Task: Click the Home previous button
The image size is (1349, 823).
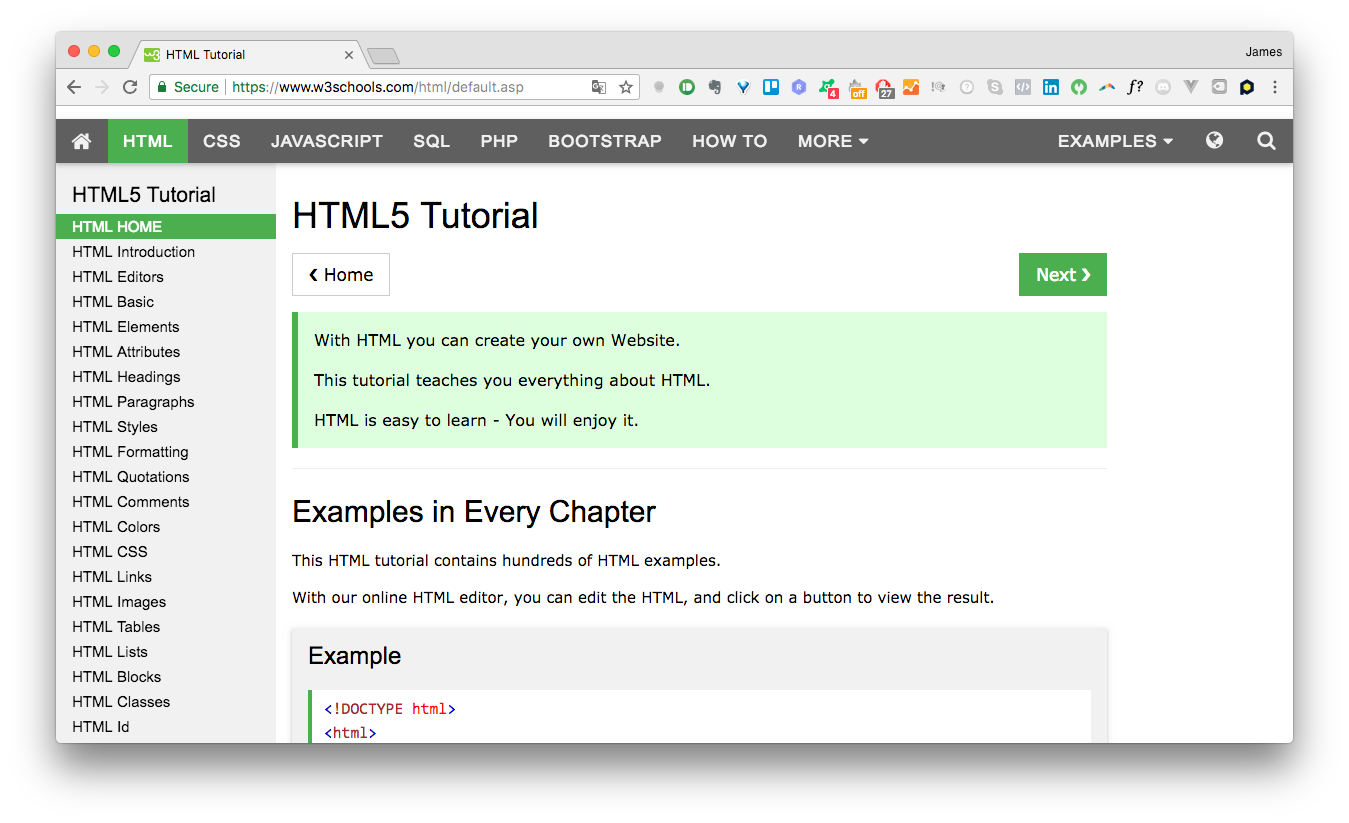Action: coord(341,275)
